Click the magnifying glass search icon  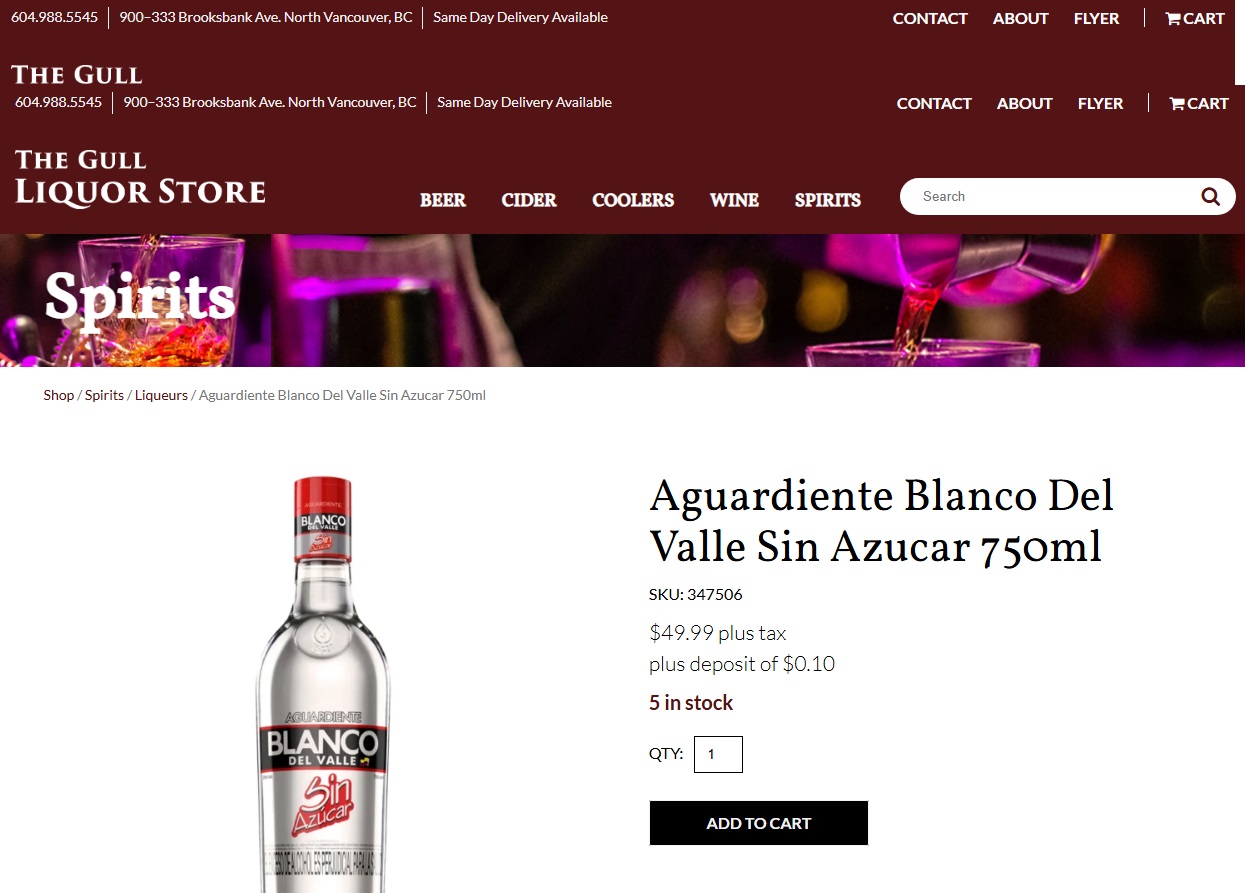[x=1211, y=197]
